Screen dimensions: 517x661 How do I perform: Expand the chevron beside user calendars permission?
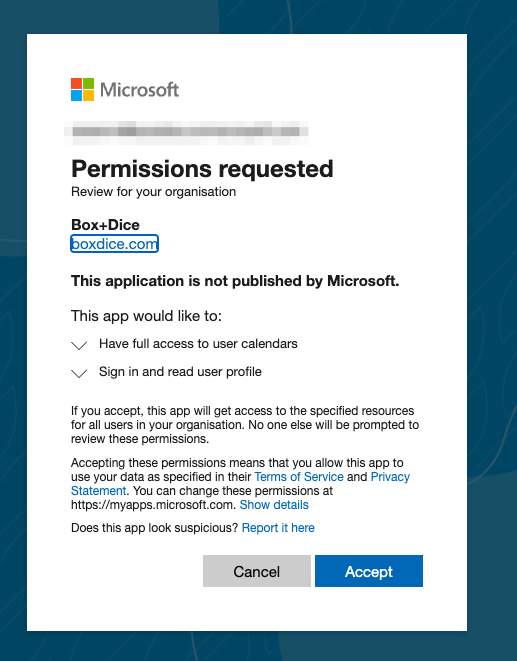pyautogui.click(x=79, y=346)
